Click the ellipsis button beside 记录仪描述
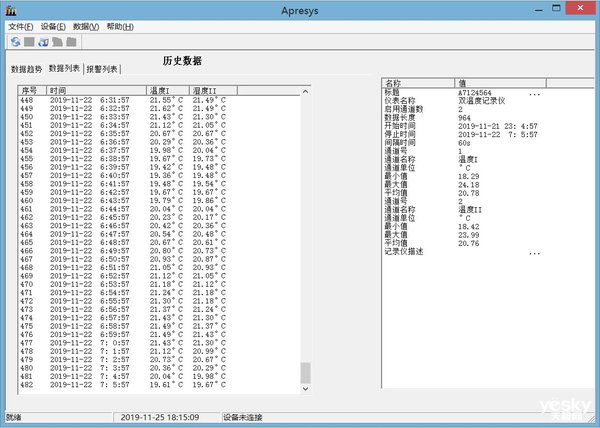Viewport: 600px width, 428px height. coord(535,253)
